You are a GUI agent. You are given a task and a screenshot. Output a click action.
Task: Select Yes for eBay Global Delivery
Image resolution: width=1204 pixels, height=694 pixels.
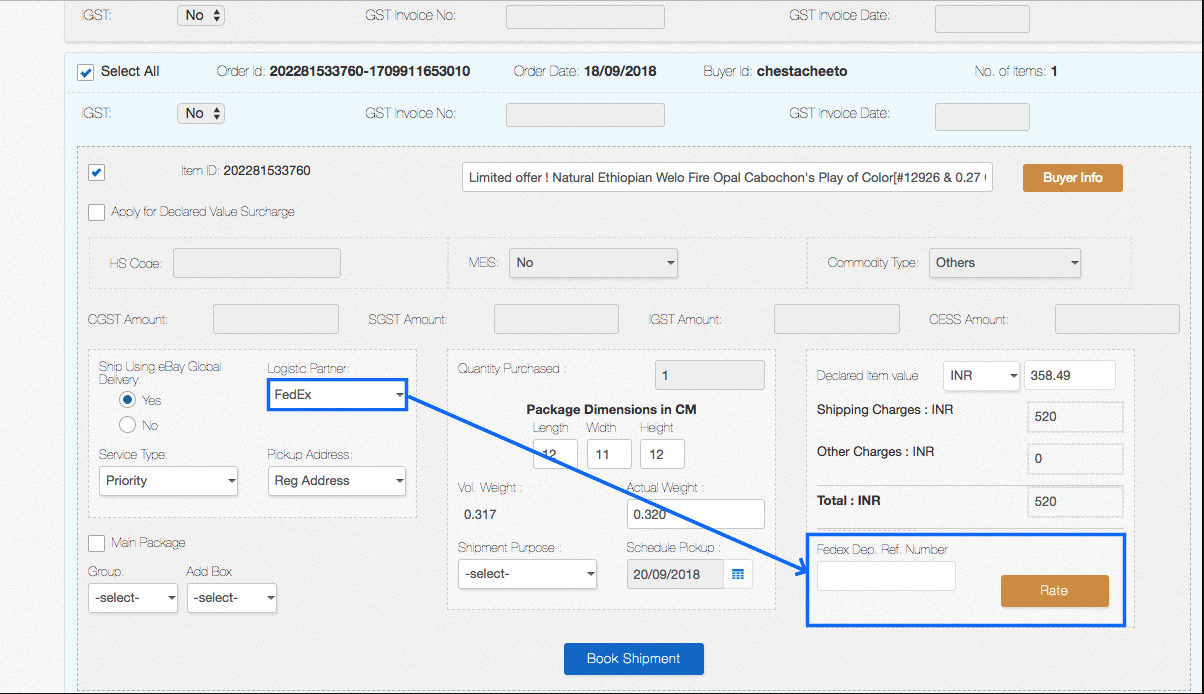(128, 400)
